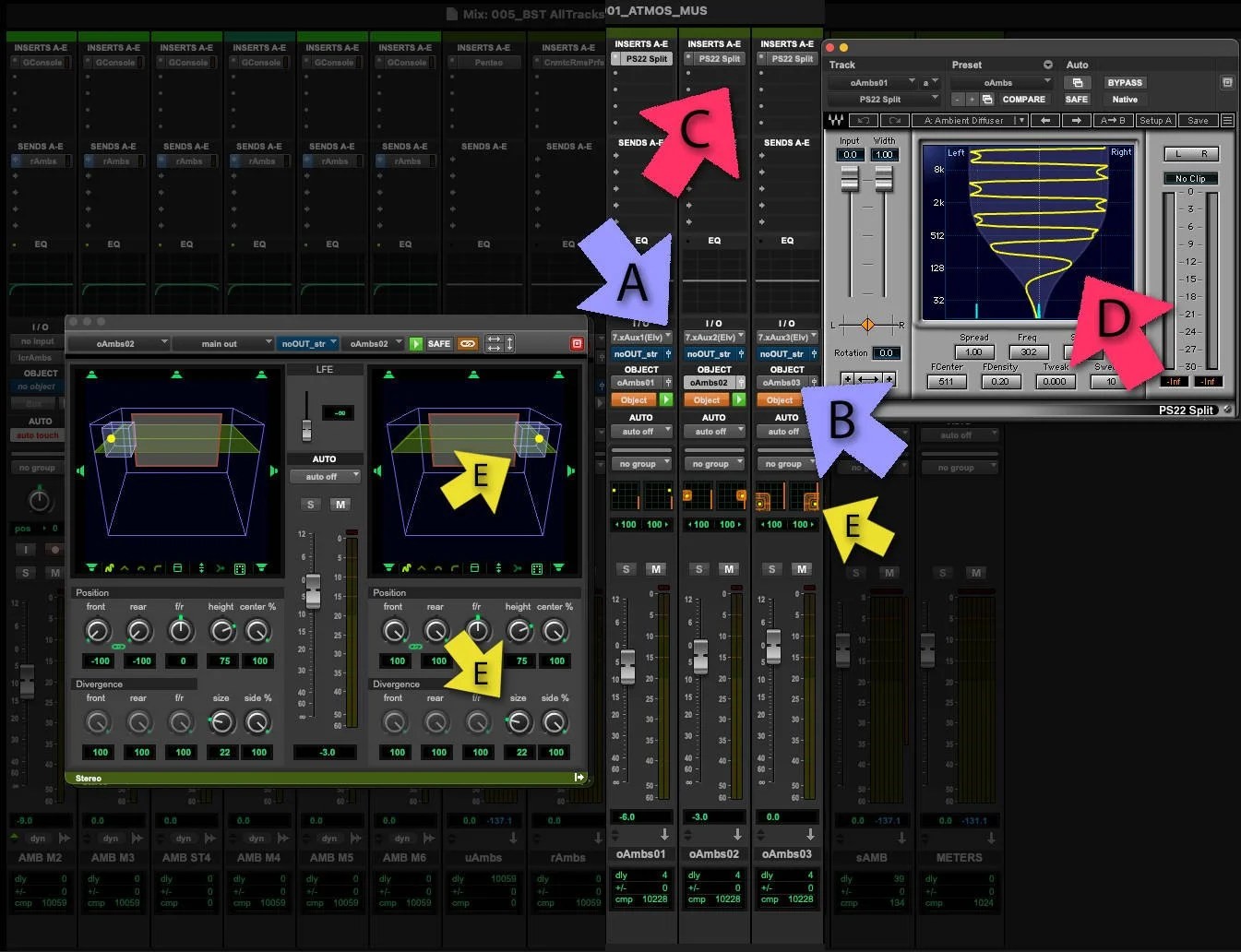Click the preset plus button in PS22 Split
Viewport: 1241px width, 952px height.
972,99
